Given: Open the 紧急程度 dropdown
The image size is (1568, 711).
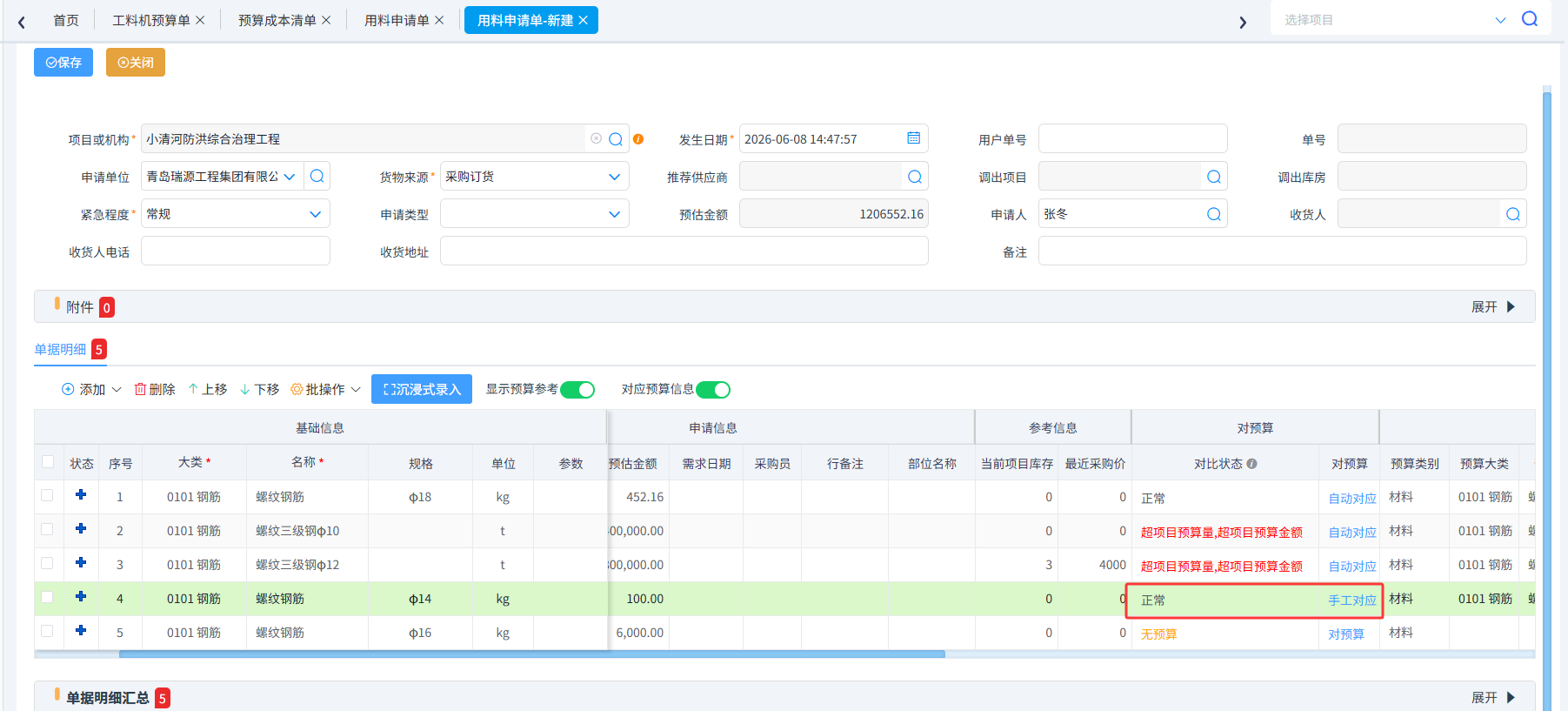Looking at the screenshot, I should (x=236, y=214).
